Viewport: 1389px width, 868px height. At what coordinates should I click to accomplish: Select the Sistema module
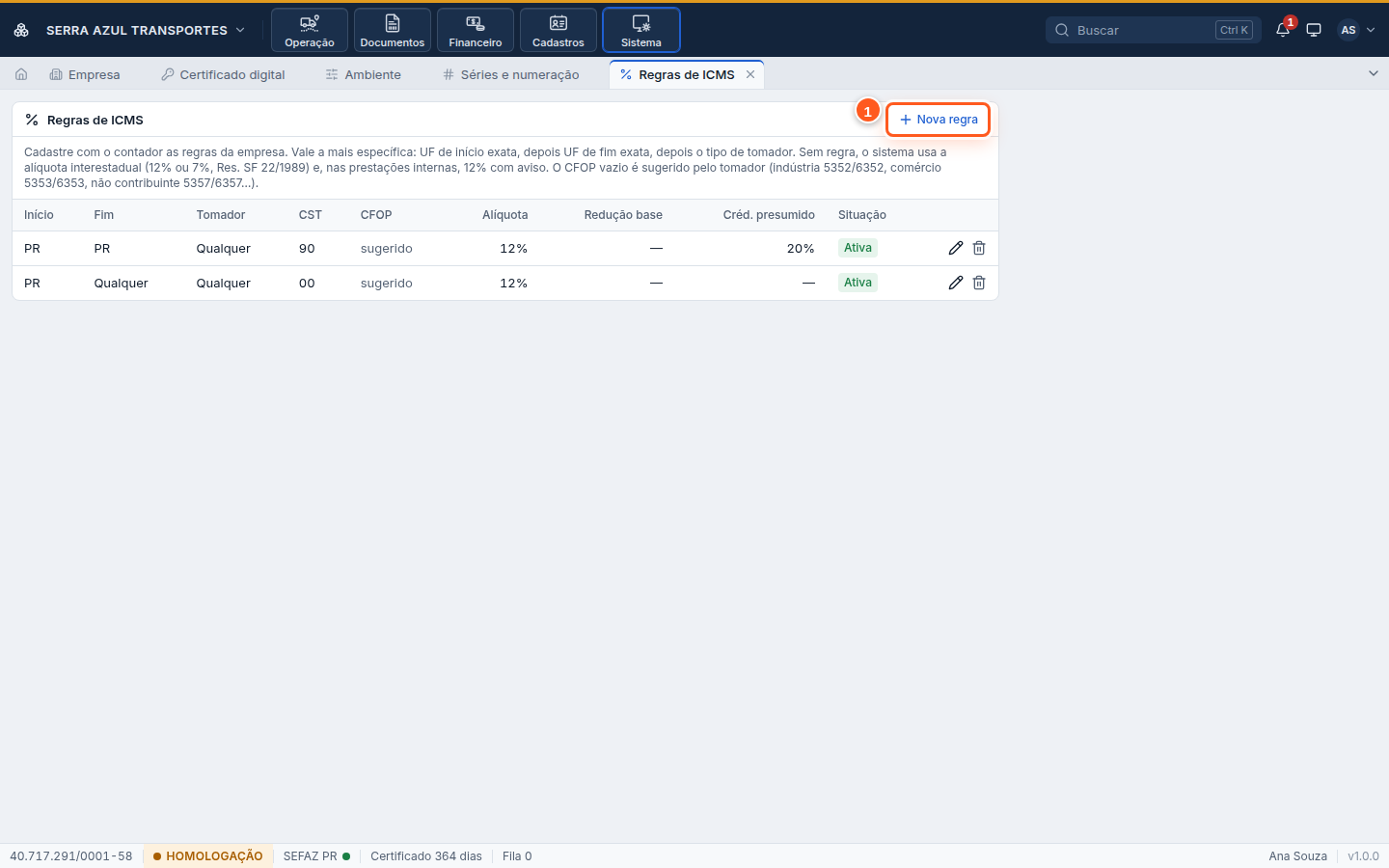pyautogui.click(x=641, y=30)
